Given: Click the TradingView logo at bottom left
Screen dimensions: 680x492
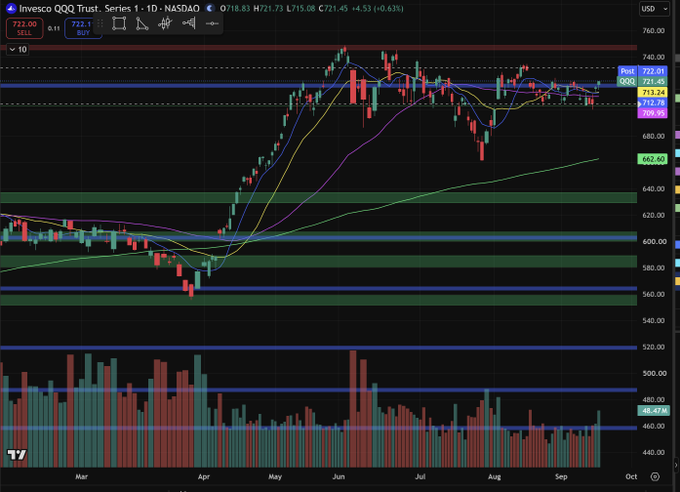Looking at the screenshot, I should click(16, 455).
